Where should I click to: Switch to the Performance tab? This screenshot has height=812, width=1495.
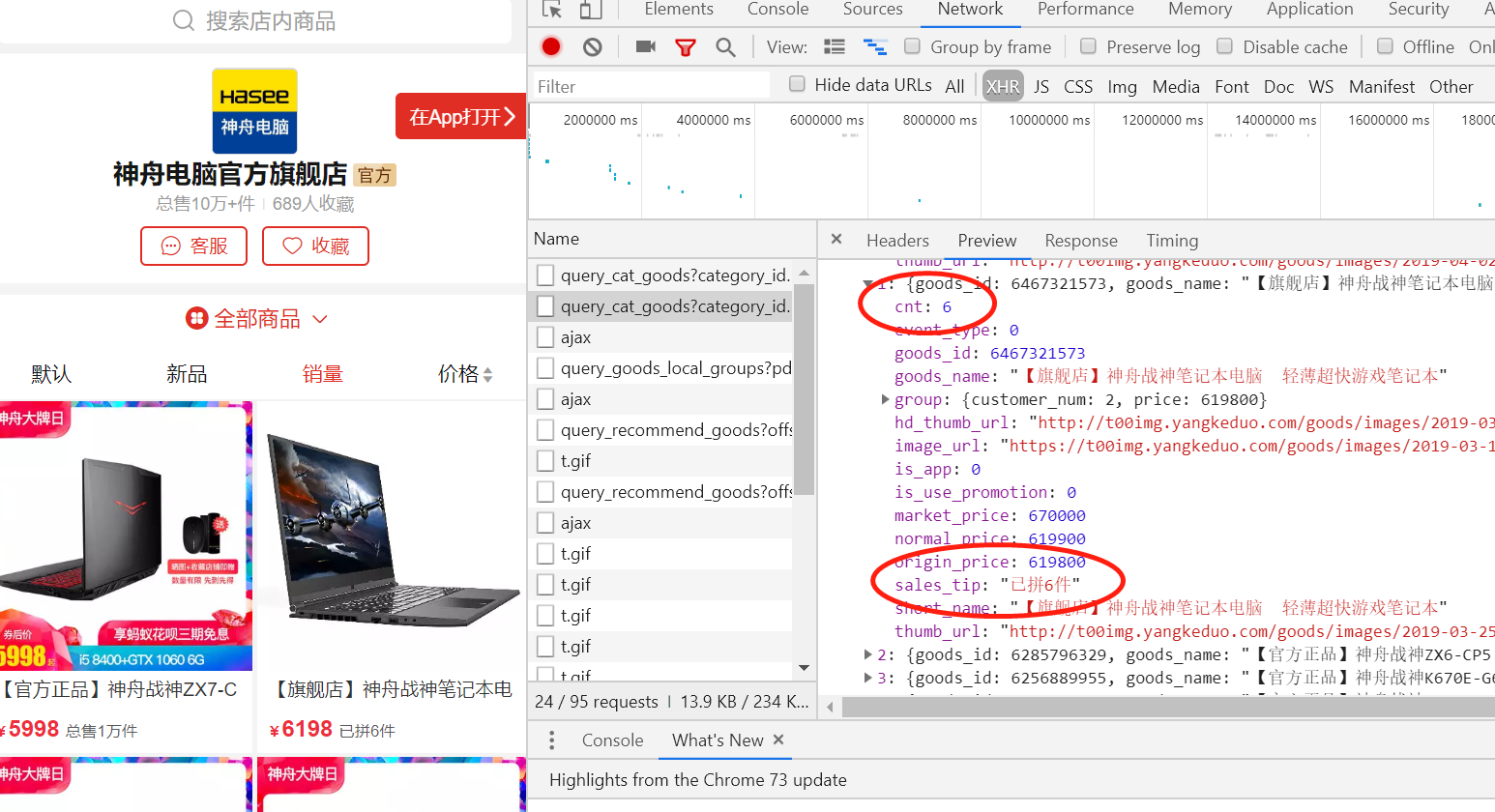coord(1085,10)
